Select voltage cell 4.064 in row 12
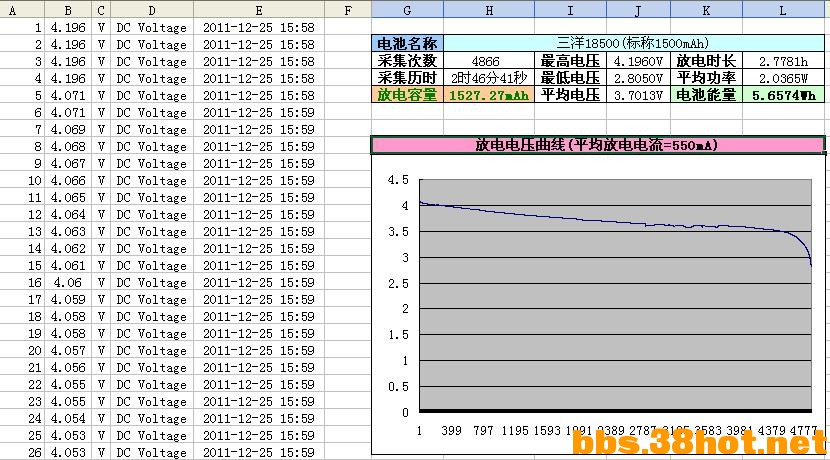Screen dimensions: 830x460 pyautogui.click(x=68, y=214)
